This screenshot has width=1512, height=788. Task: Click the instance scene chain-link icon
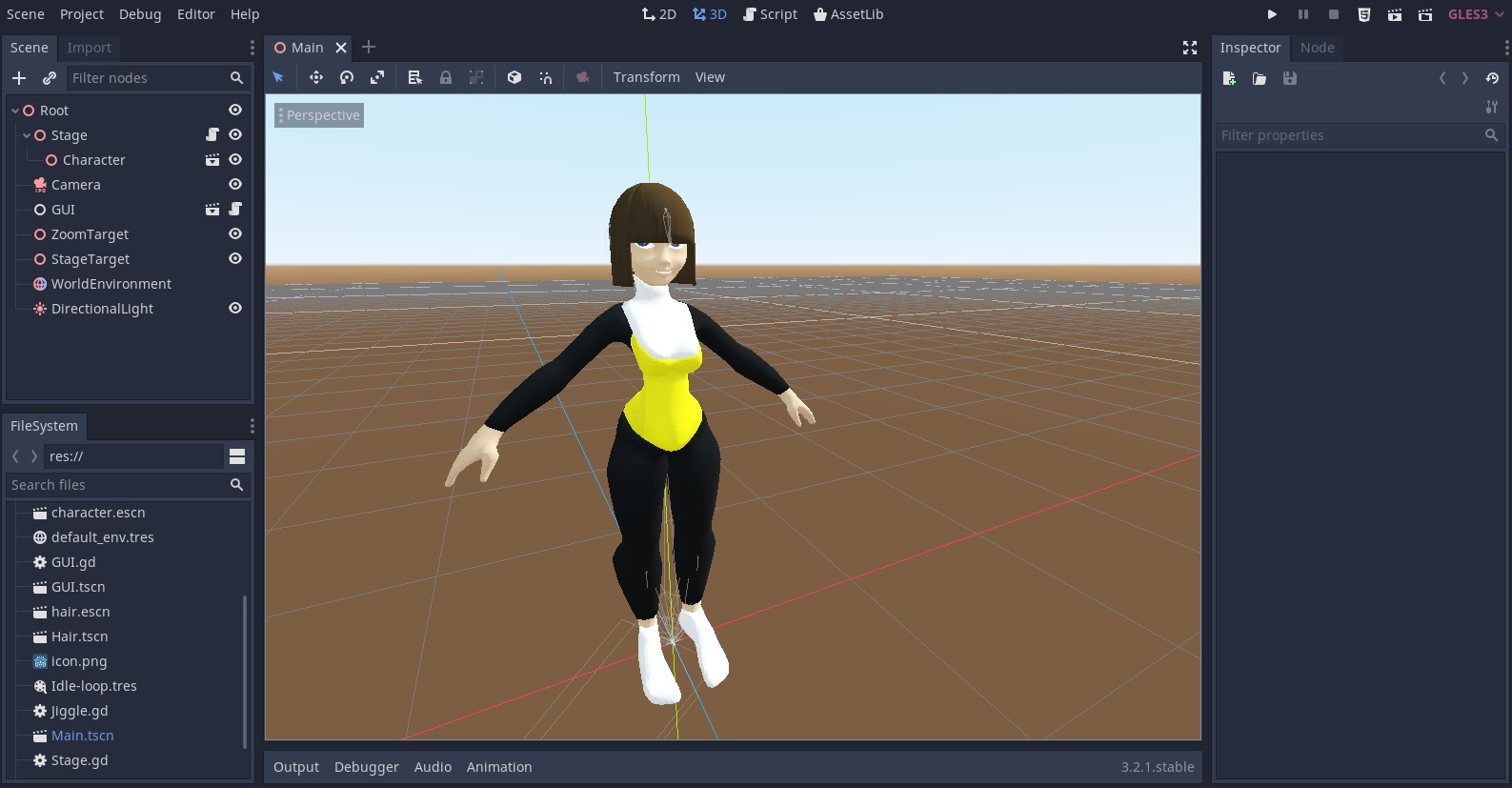[x=50, y=78]
